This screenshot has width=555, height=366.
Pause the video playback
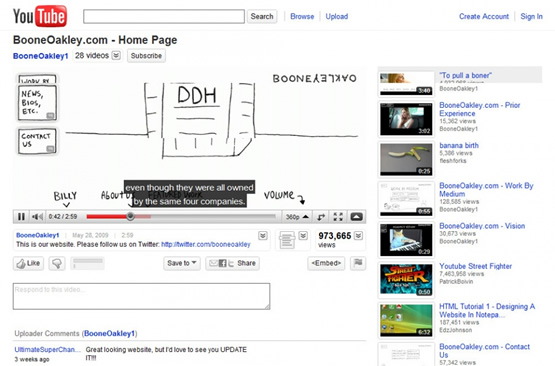21,216
